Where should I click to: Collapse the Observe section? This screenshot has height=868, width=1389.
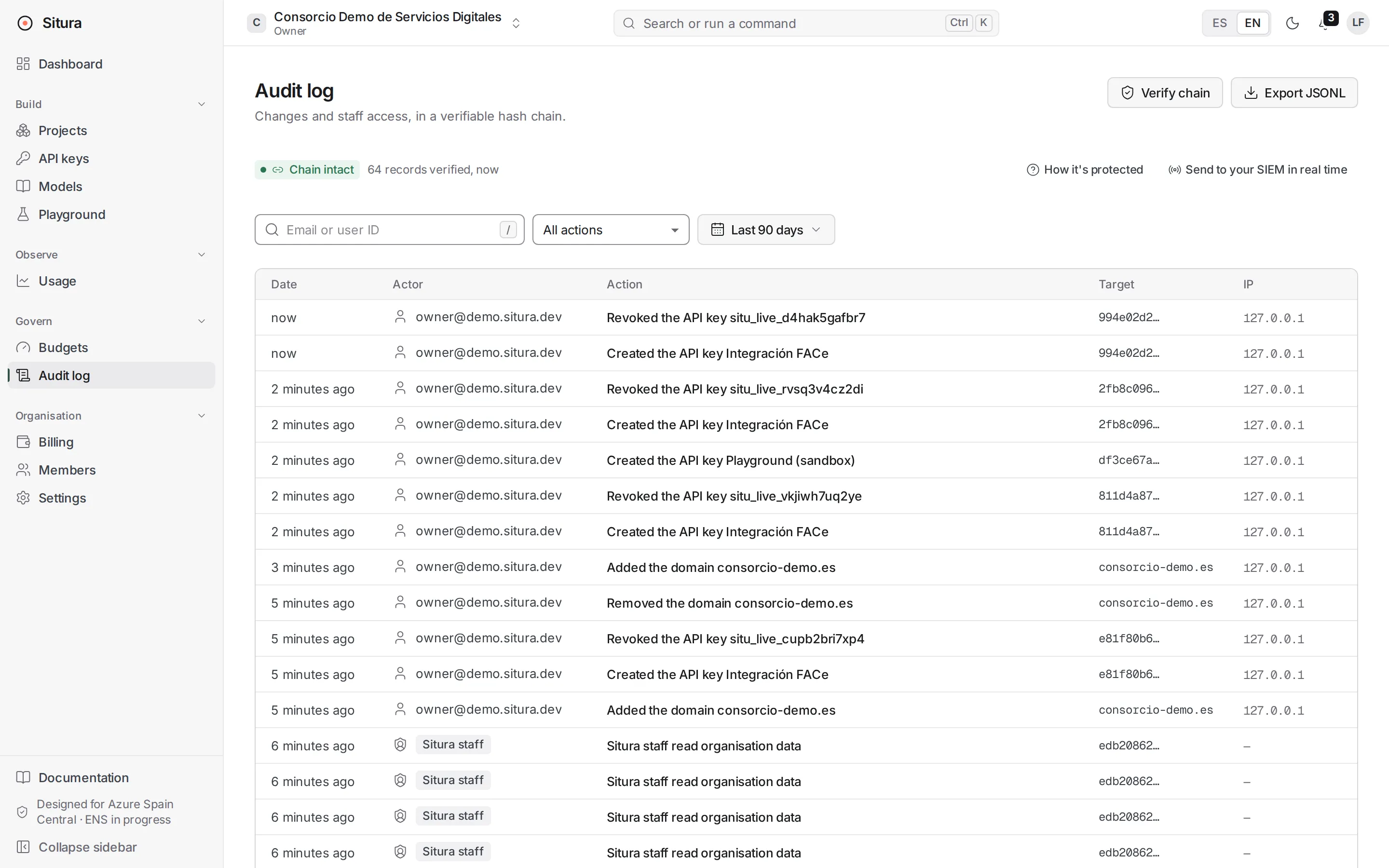(x=111, y=254)
